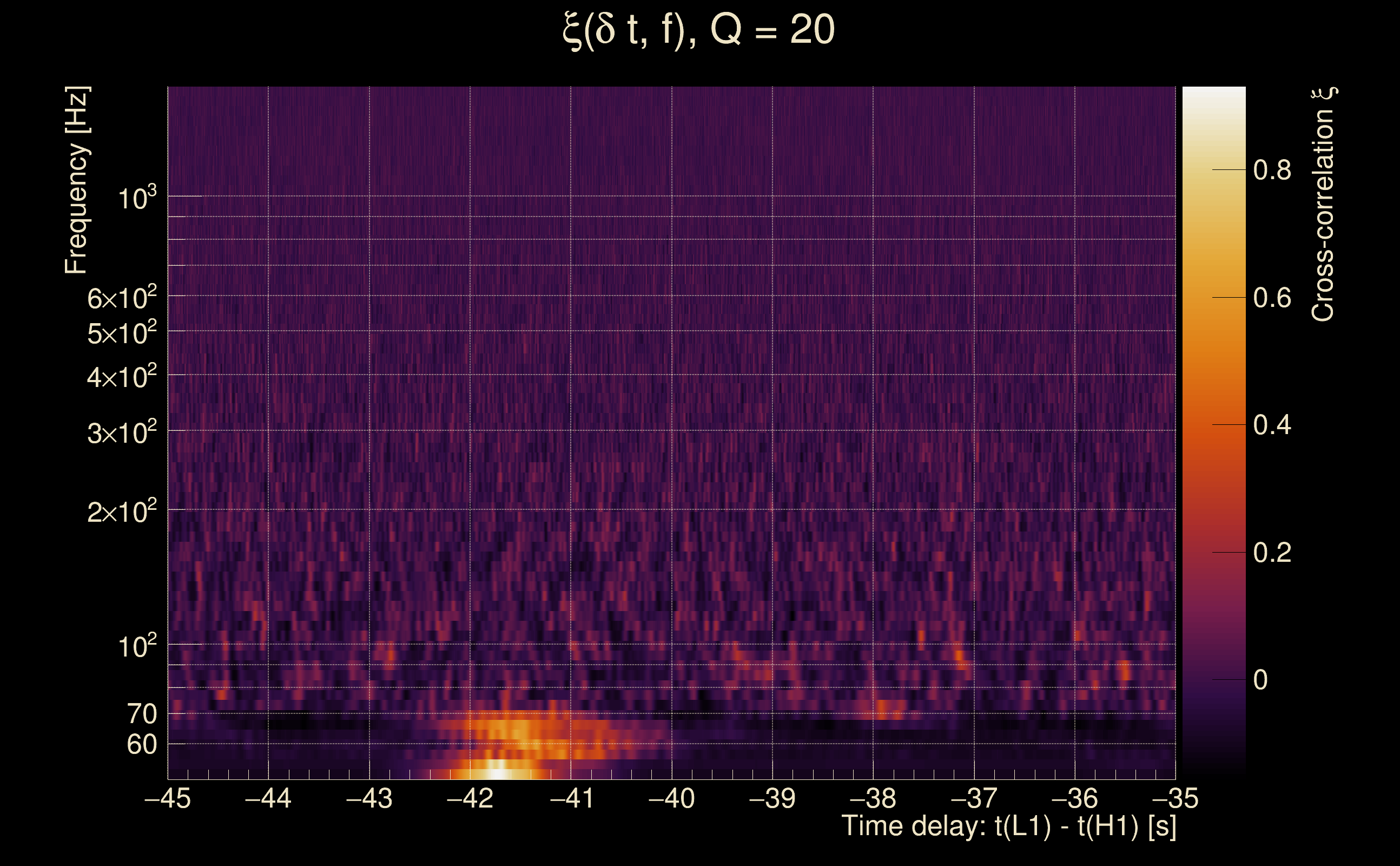Click the −38 tick label on the time axis
This screenshot has height=866, width=1400.
coord(873,798)
